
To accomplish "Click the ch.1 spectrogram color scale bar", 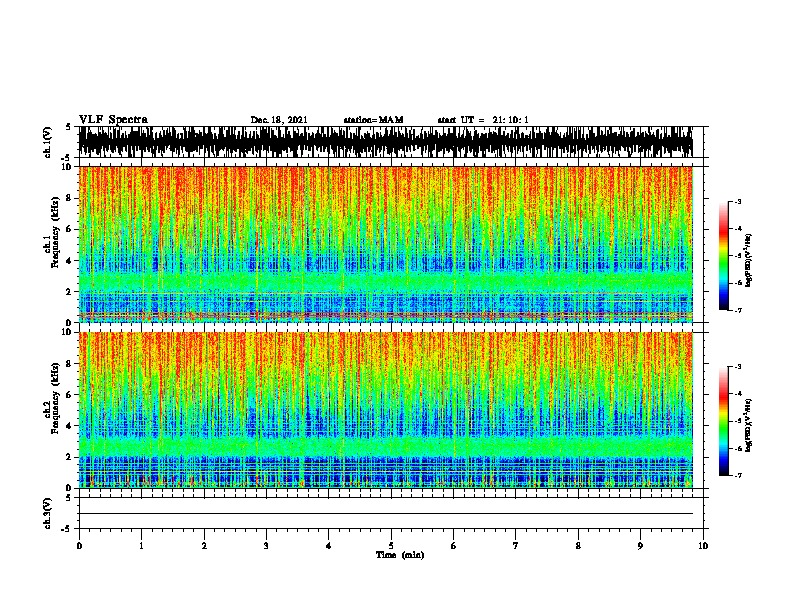I will 724,256.
